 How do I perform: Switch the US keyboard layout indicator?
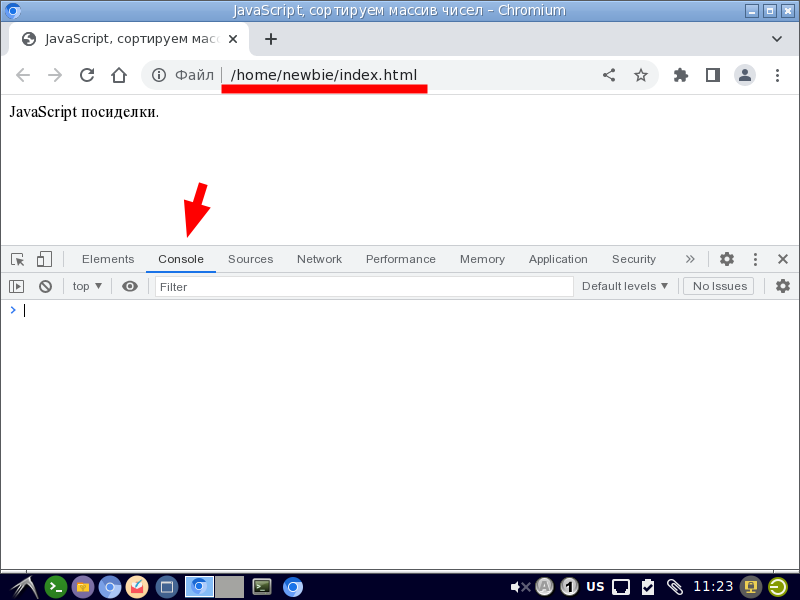coord(595,587)
